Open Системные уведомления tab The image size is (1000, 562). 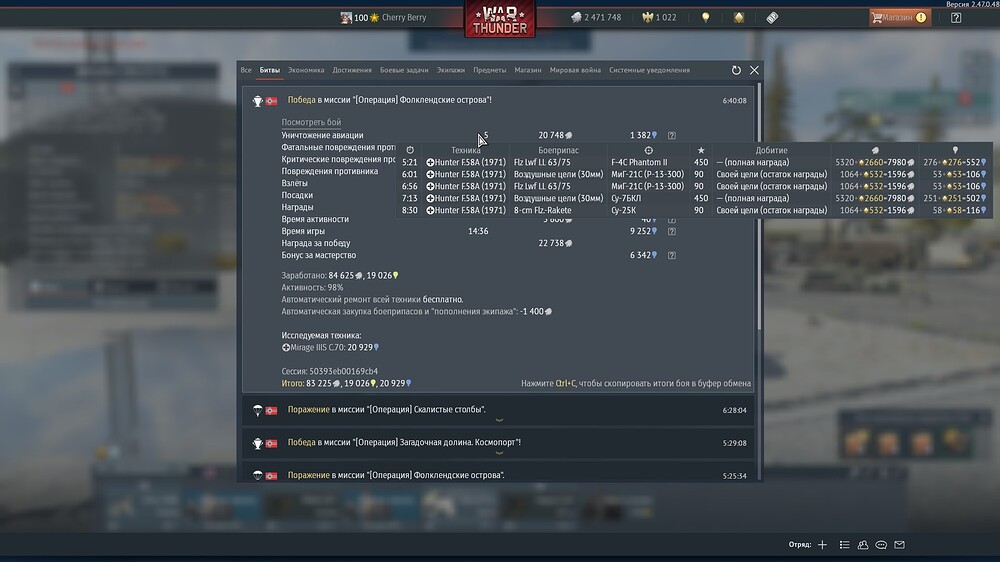tap(649, 70)
